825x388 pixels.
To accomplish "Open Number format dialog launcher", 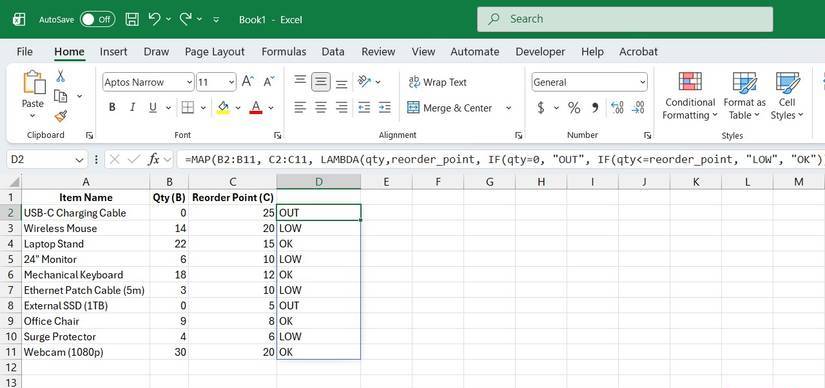I will (x=648, y=135).
